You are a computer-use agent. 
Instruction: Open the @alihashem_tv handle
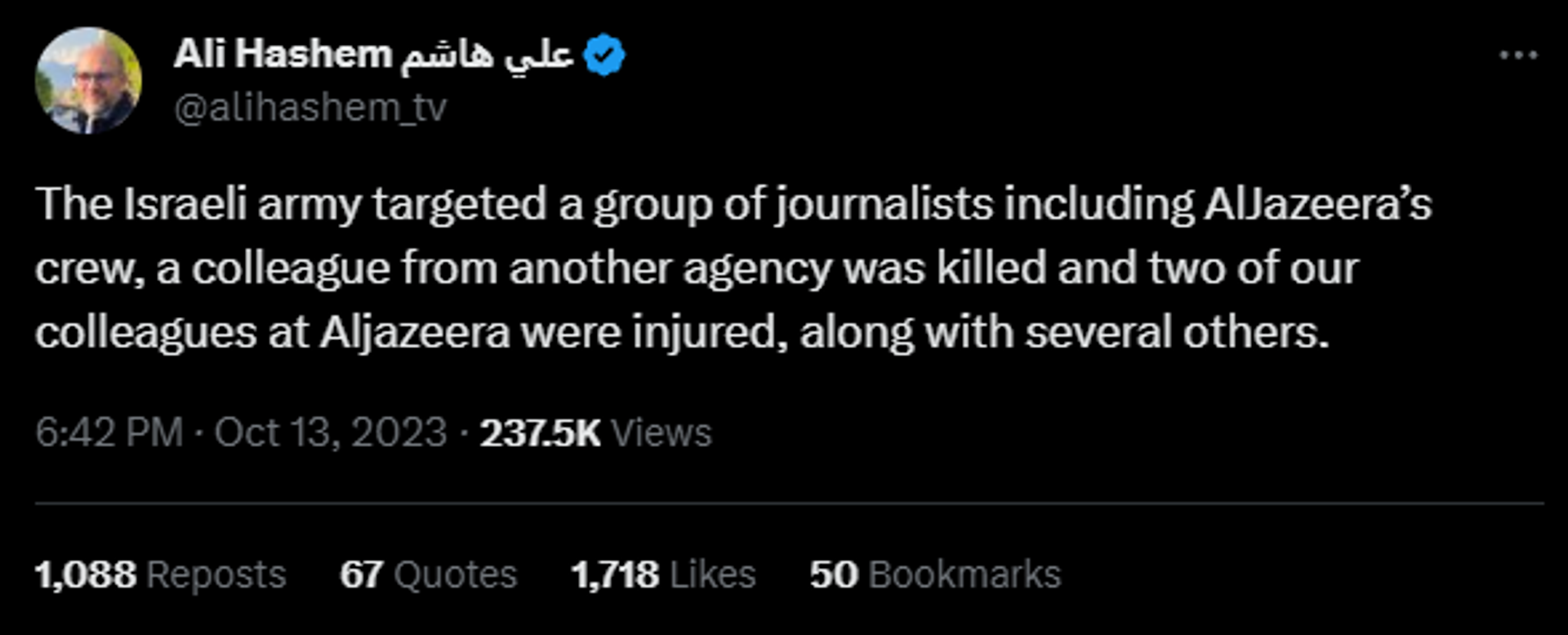[x=310, y=107]
